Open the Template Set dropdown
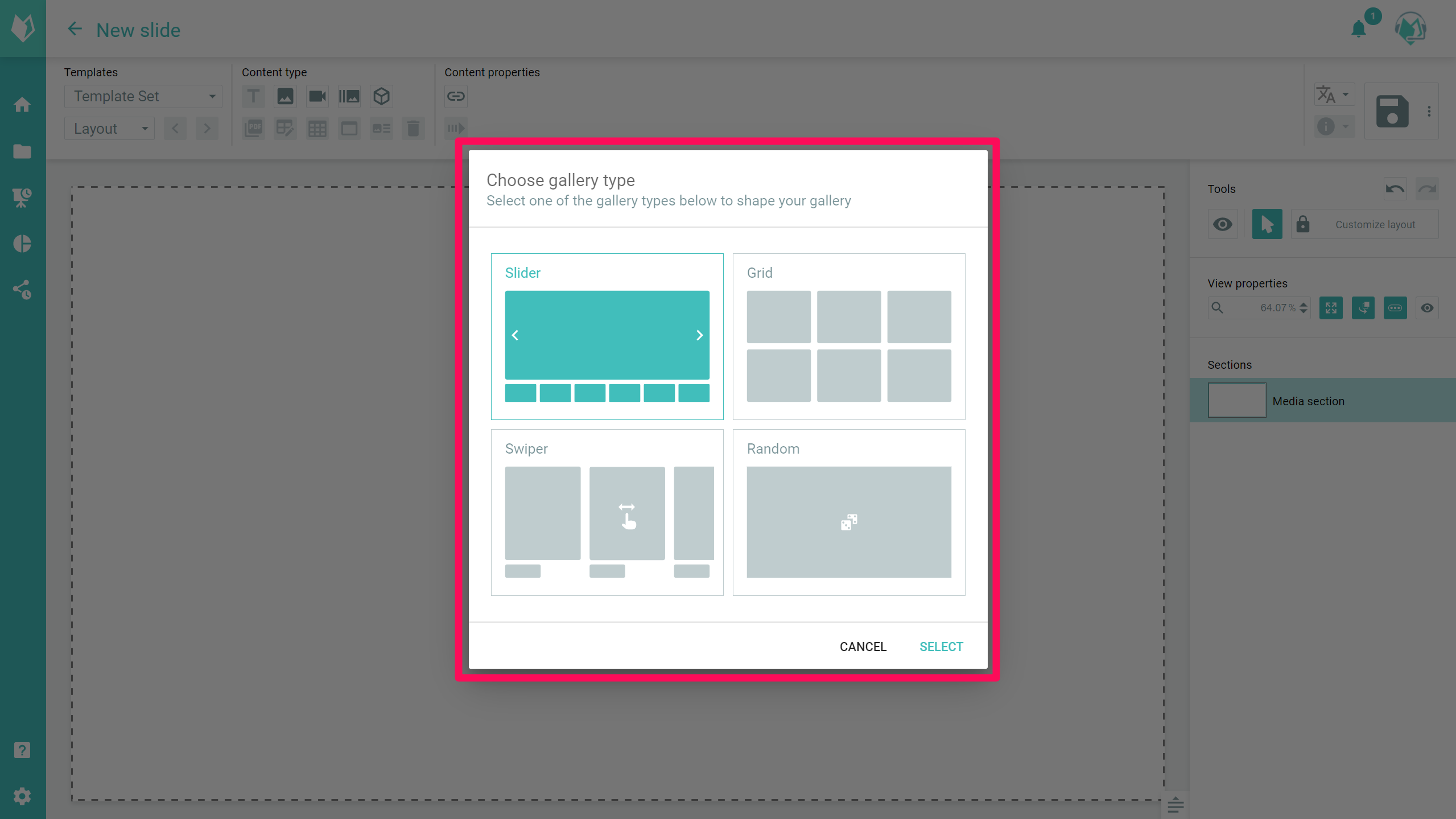The image size is (1456, 819). click(x=143, y=96)
